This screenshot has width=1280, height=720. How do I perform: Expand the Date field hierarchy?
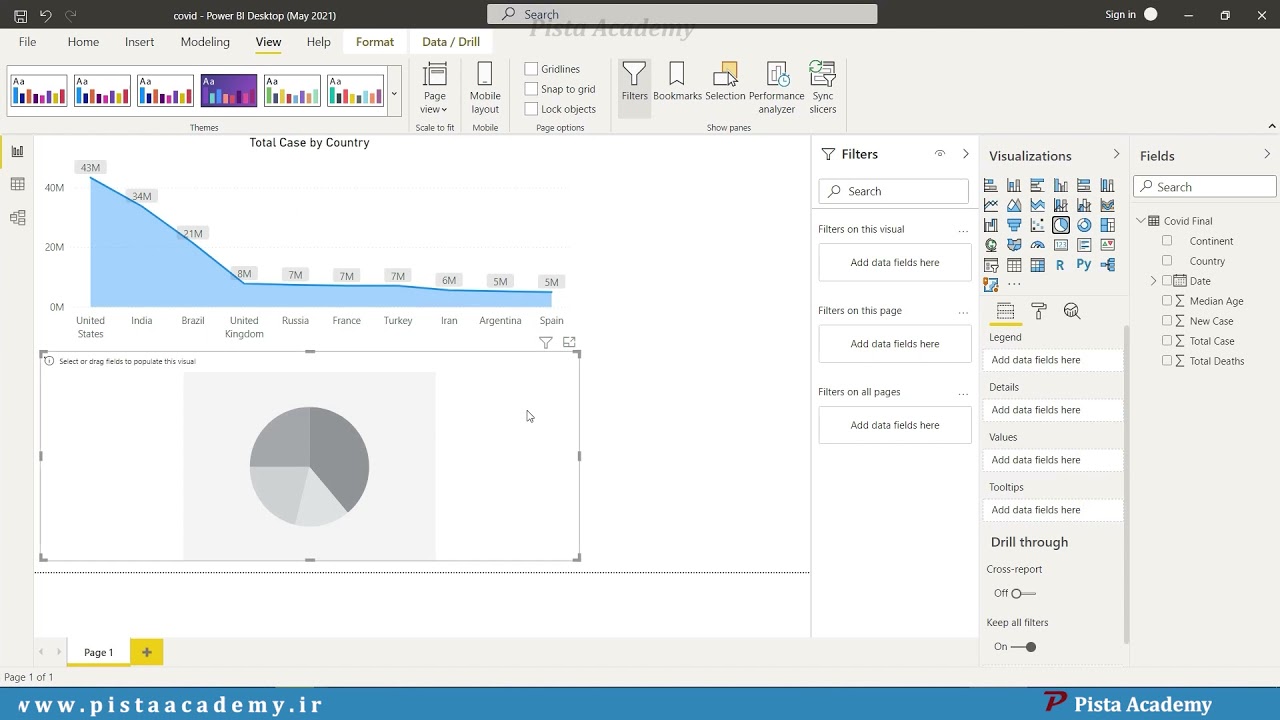[1153, 281]
